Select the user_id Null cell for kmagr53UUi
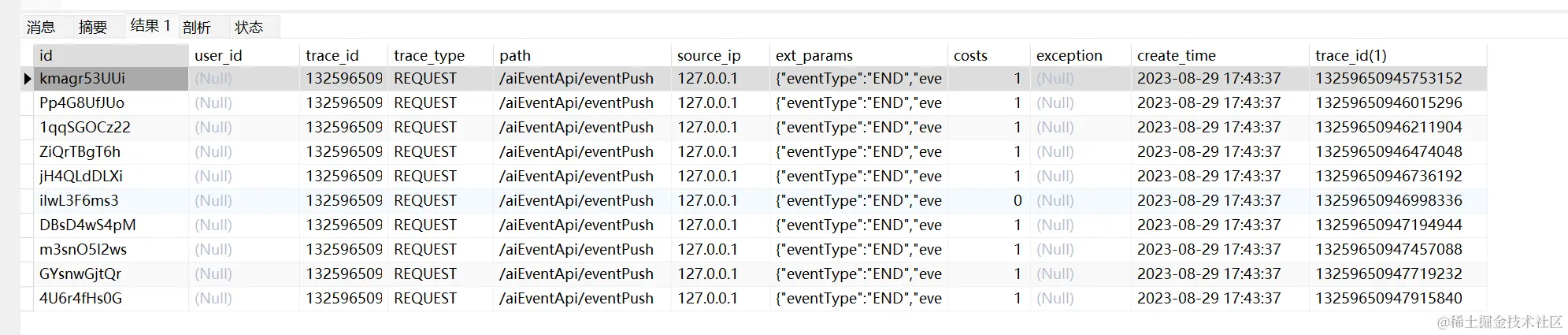The height and width of the screenshot is (335, 1568). [x=244, y=79]
